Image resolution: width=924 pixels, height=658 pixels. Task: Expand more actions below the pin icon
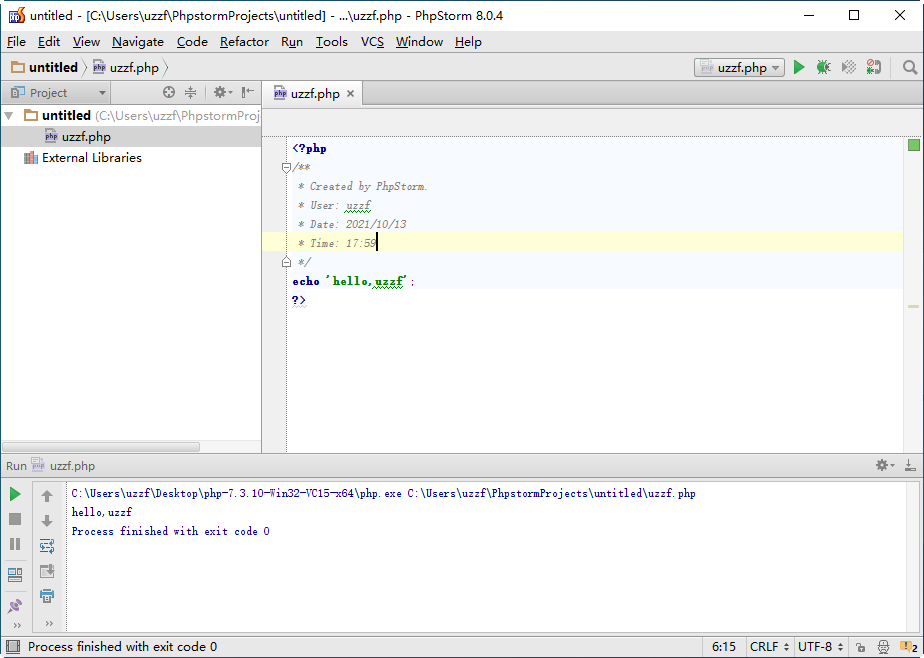[16, 625]
